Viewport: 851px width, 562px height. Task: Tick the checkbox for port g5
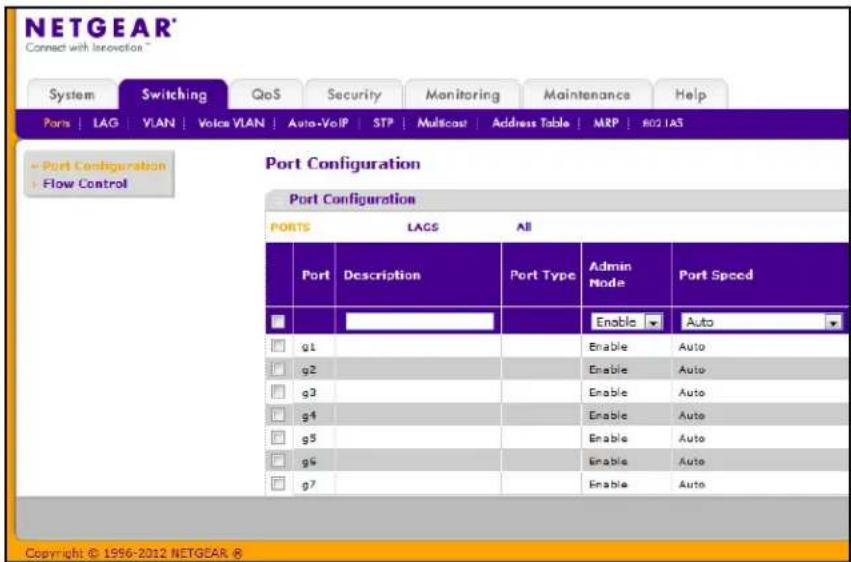[x=278, y=437]
